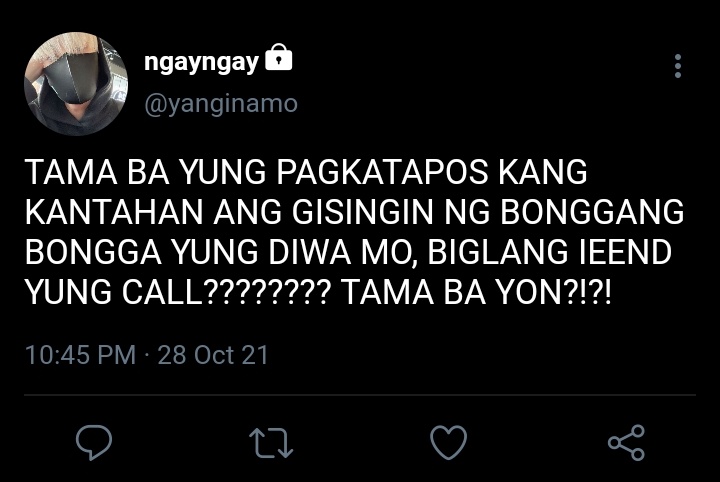The height and width of the screenshot is (482, 720).
Task: View the ngayngay profile avatar photo
Action: tap(76, 84)
